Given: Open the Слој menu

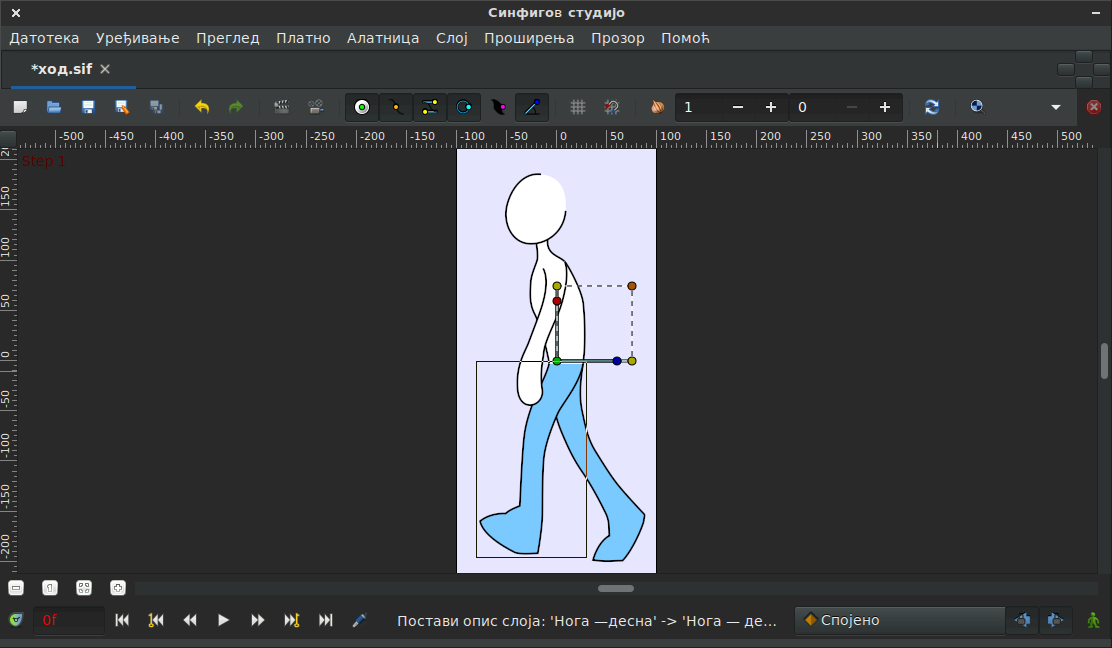Looking at the screenshot, I should pyautogui.click(x=451, y=38).
